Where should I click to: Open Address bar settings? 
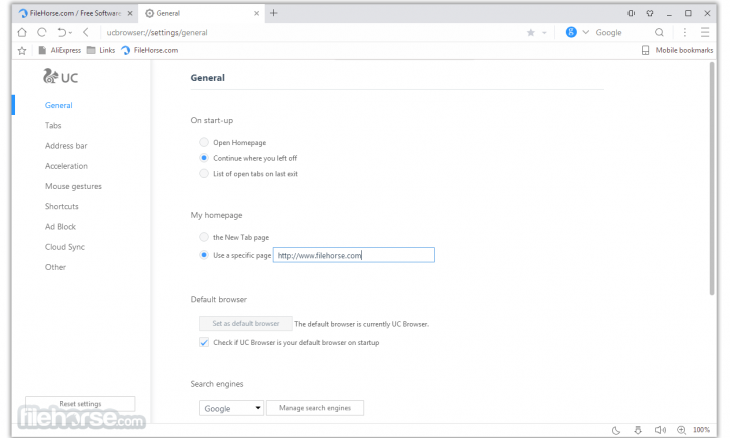click(66, 146)
